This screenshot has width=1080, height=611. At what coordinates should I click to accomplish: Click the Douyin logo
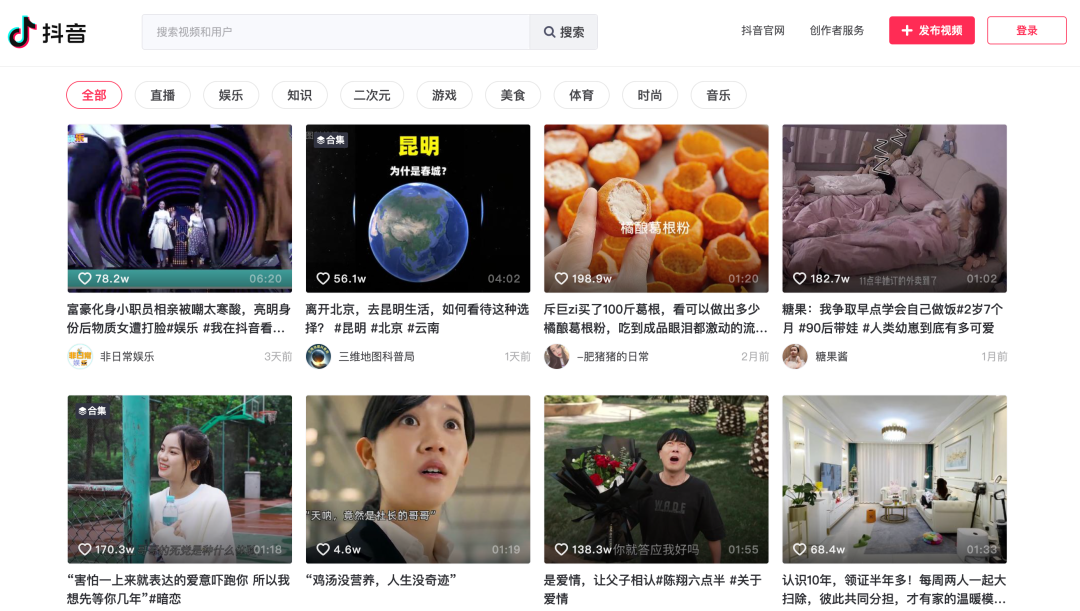47,32
